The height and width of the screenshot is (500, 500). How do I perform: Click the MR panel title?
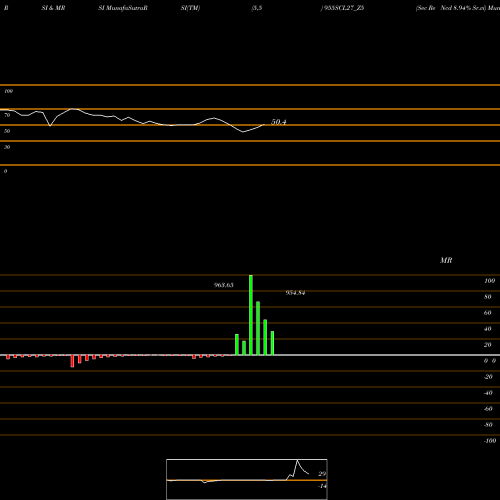click(446, 260)
